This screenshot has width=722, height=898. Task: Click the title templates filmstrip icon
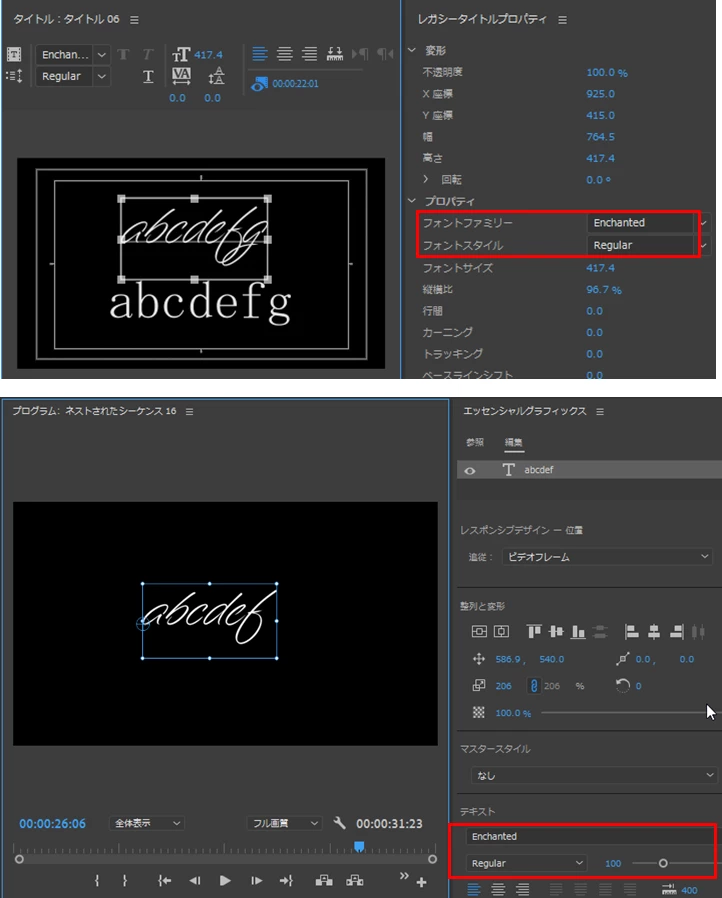(14, 54)
